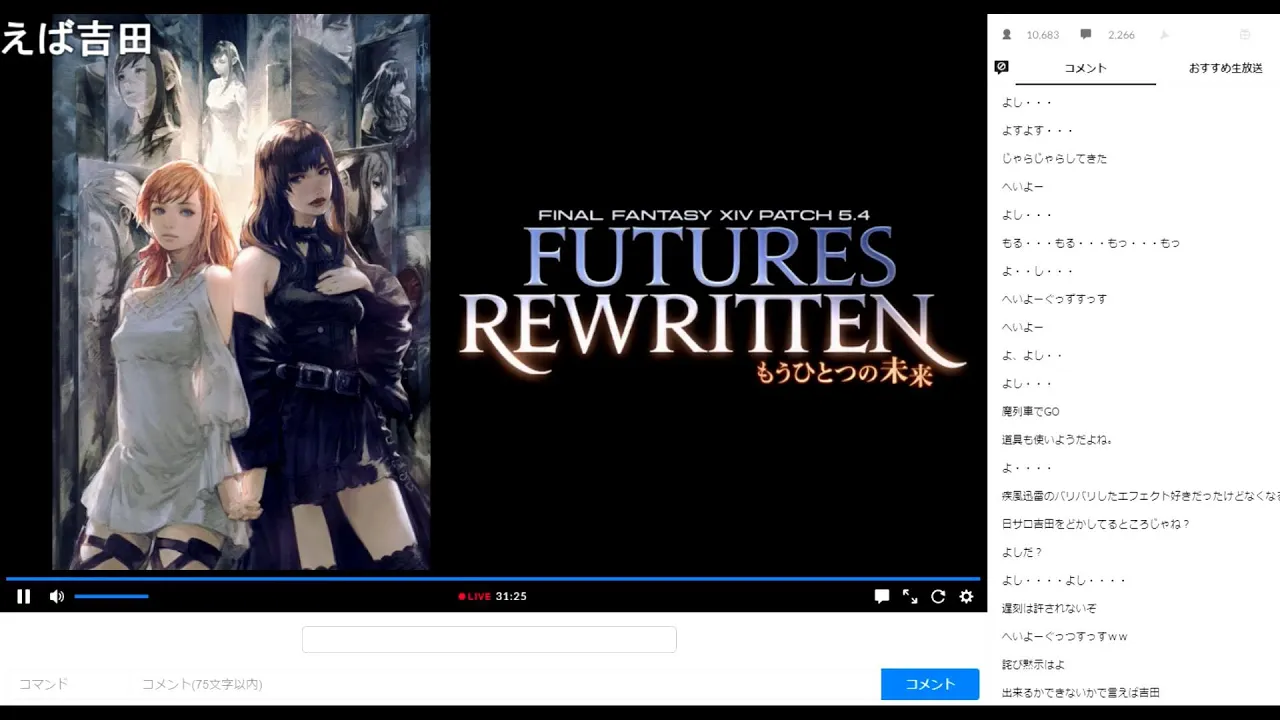Select comment 'よし・・・・よし・・・・'
Image resolution: width=1280 pixels, height=720 pixels.
pyautogui.click(x=1064, y=580)
